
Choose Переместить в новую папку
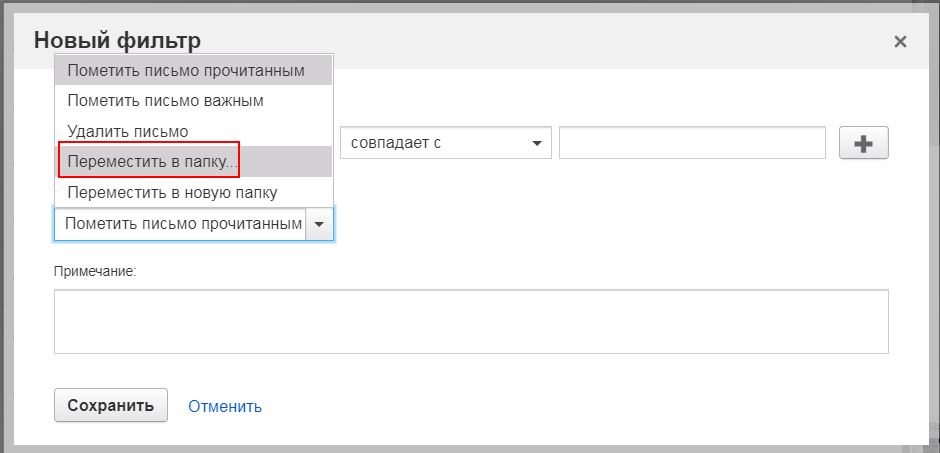194,192
